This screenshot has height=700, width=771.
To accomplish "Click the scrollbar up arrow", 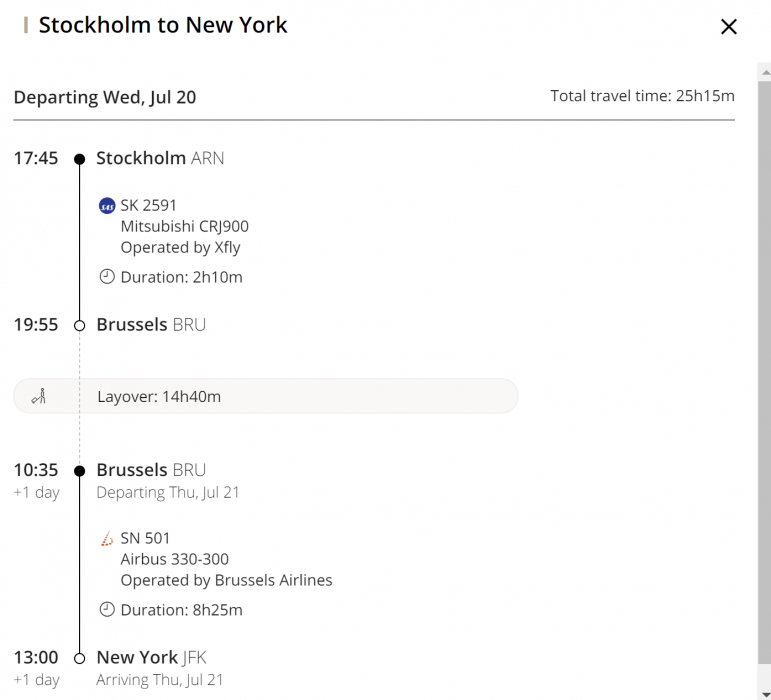I will pos(764,72).
